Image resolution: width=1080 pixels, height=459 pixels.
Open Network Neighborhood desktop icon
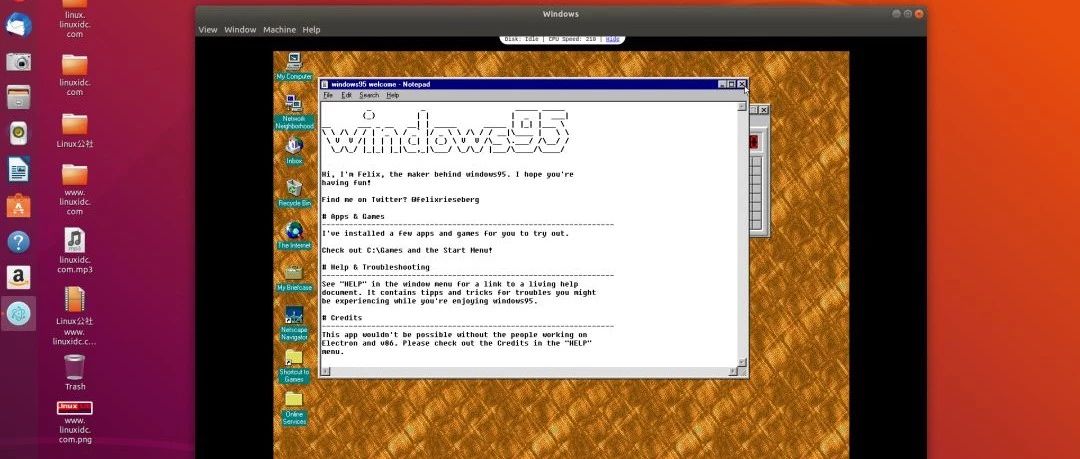[294, 112]
